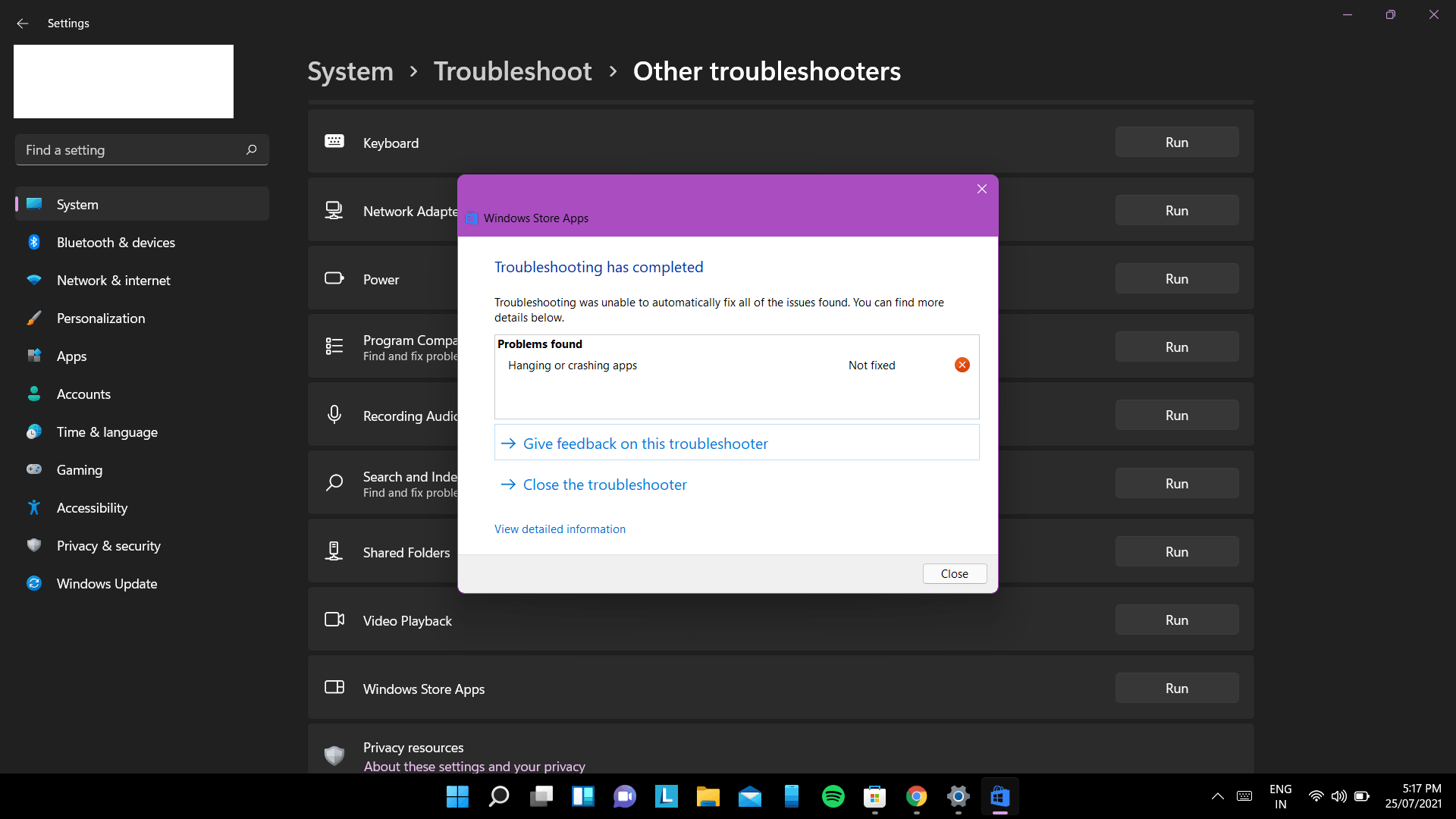Screen dimensions: 1456x819
Task: Open Windows Update from the sidebar
Action: (106, 583)
